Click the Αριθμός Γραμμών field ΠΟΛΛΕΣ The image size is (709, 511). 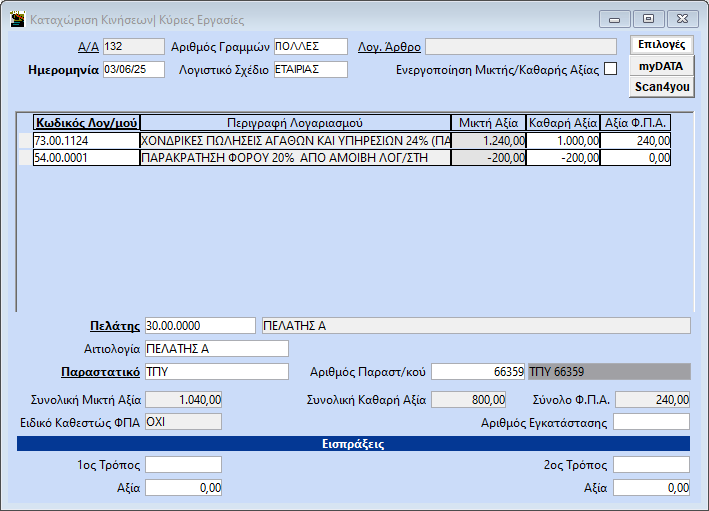pos(311,47)
